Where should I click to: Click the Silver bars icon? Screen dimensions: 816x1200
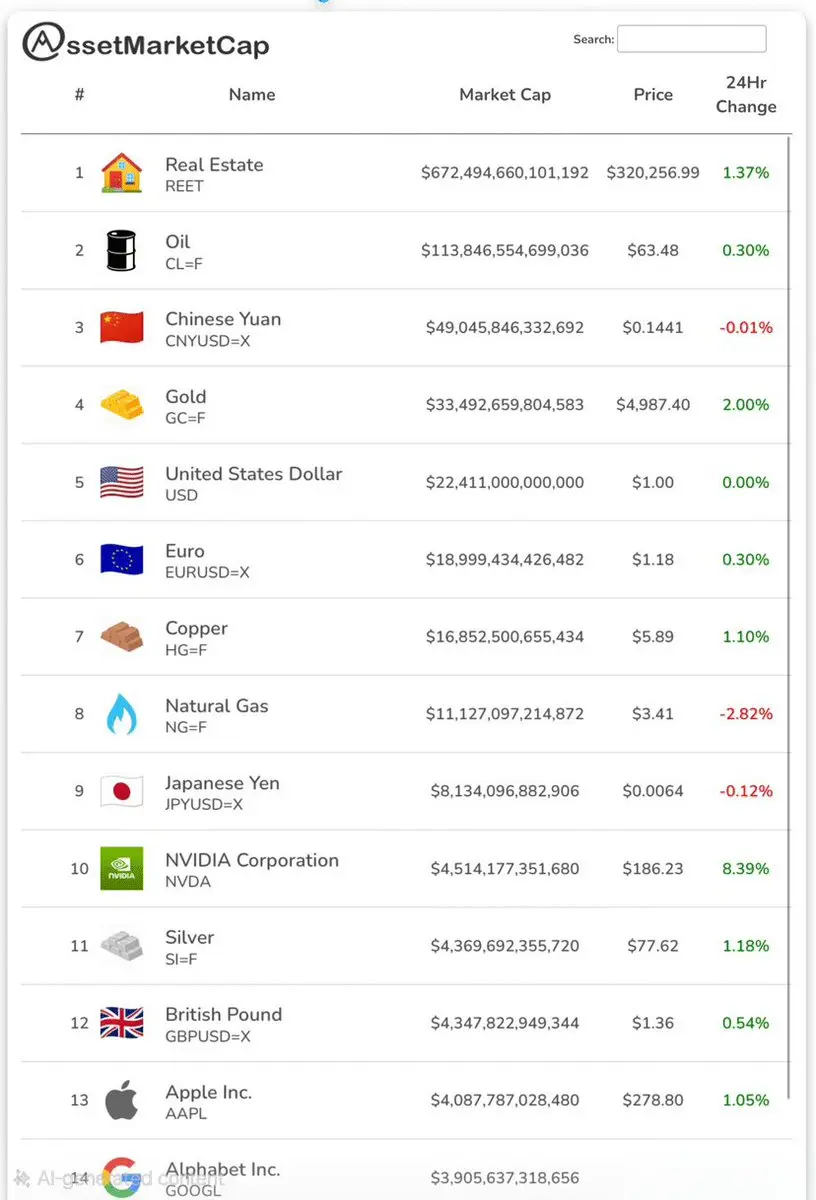click(122, 945)
